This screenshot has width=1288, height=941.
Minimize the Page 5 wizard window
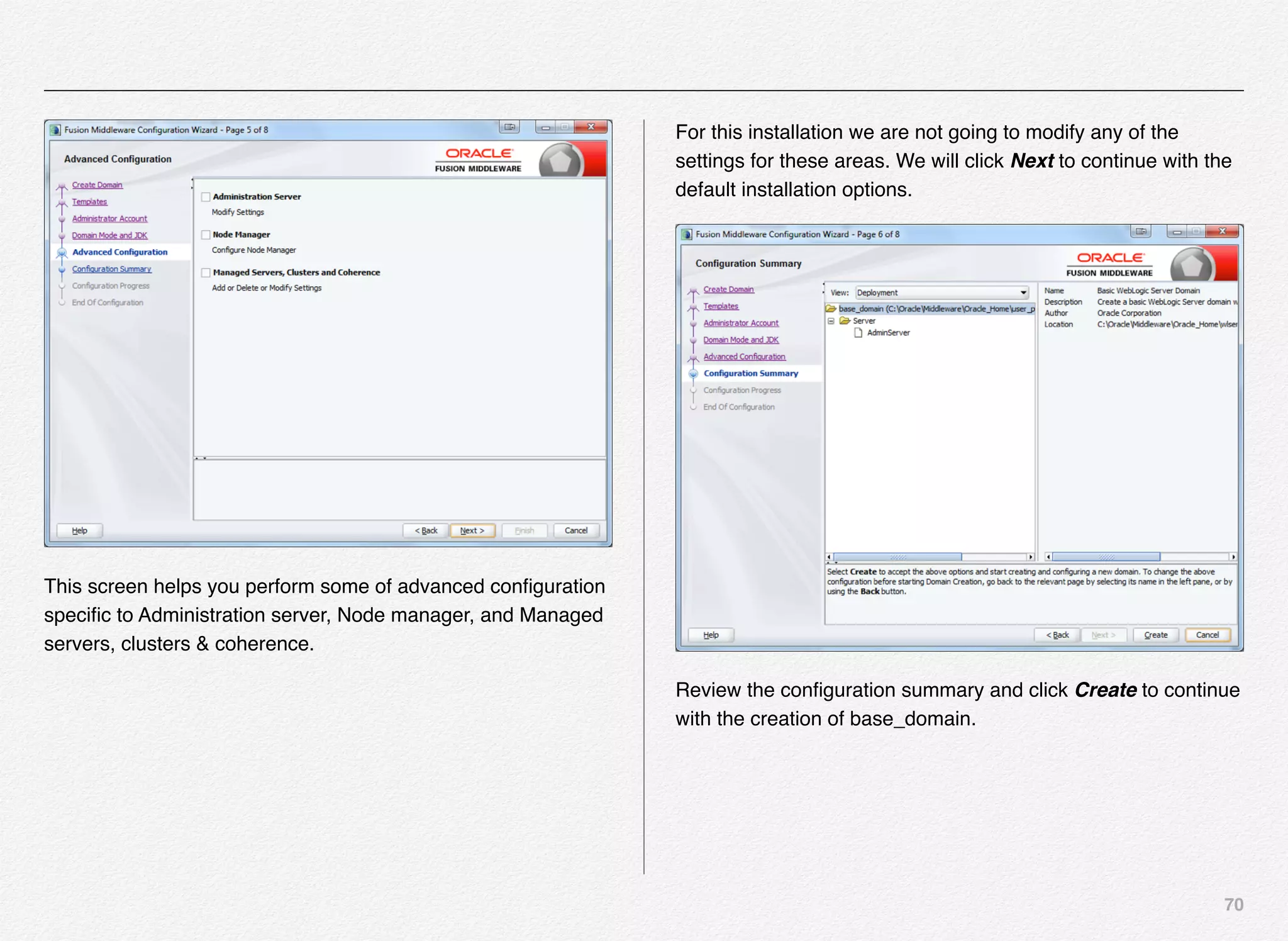pyautogui.click(x=545, y=127)
